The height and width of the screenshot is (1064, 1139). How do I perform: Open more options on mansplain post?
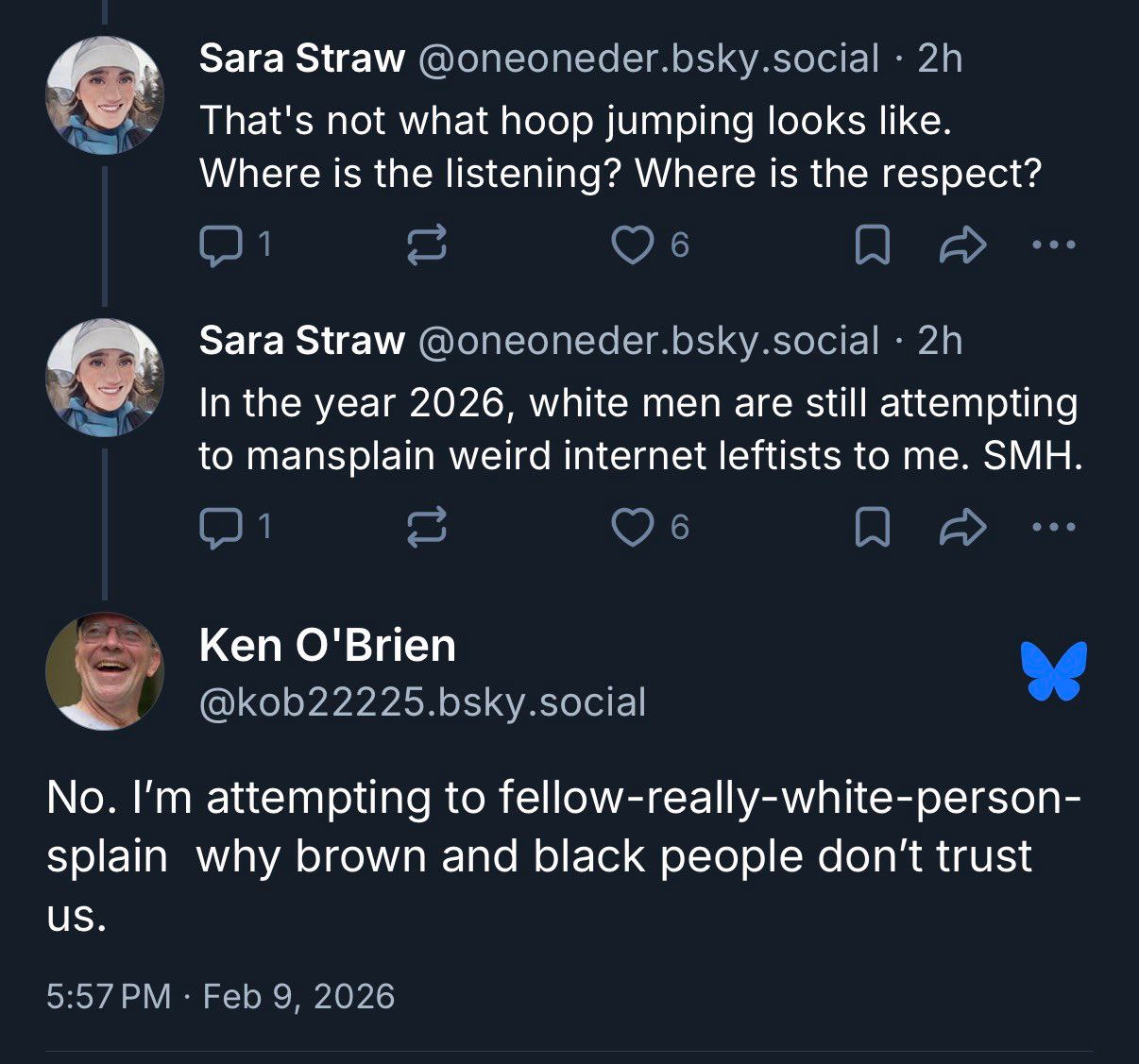1053,527
